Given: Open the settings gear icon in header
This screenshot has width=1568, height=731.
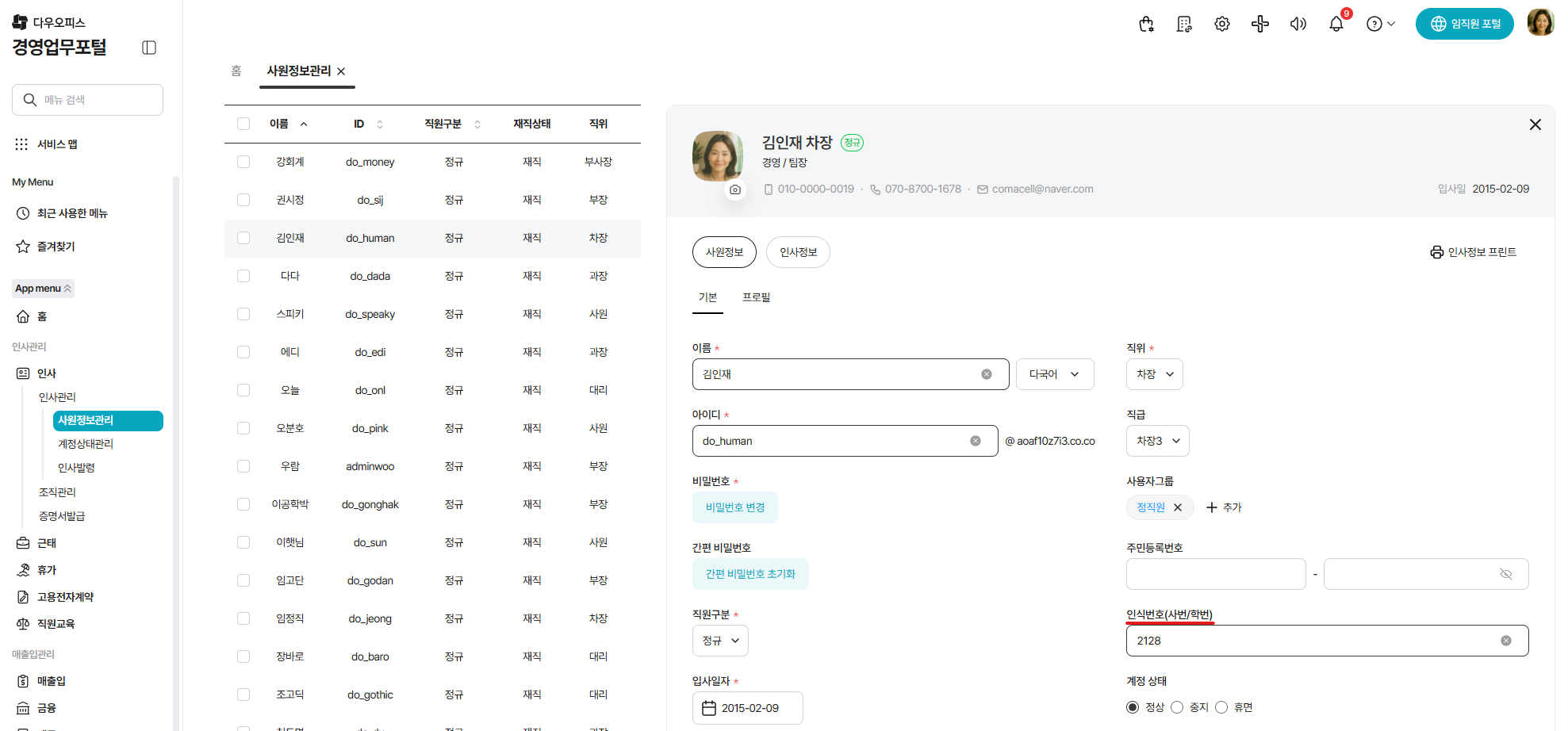Looking at the screenshot, I should [1222, 24].
